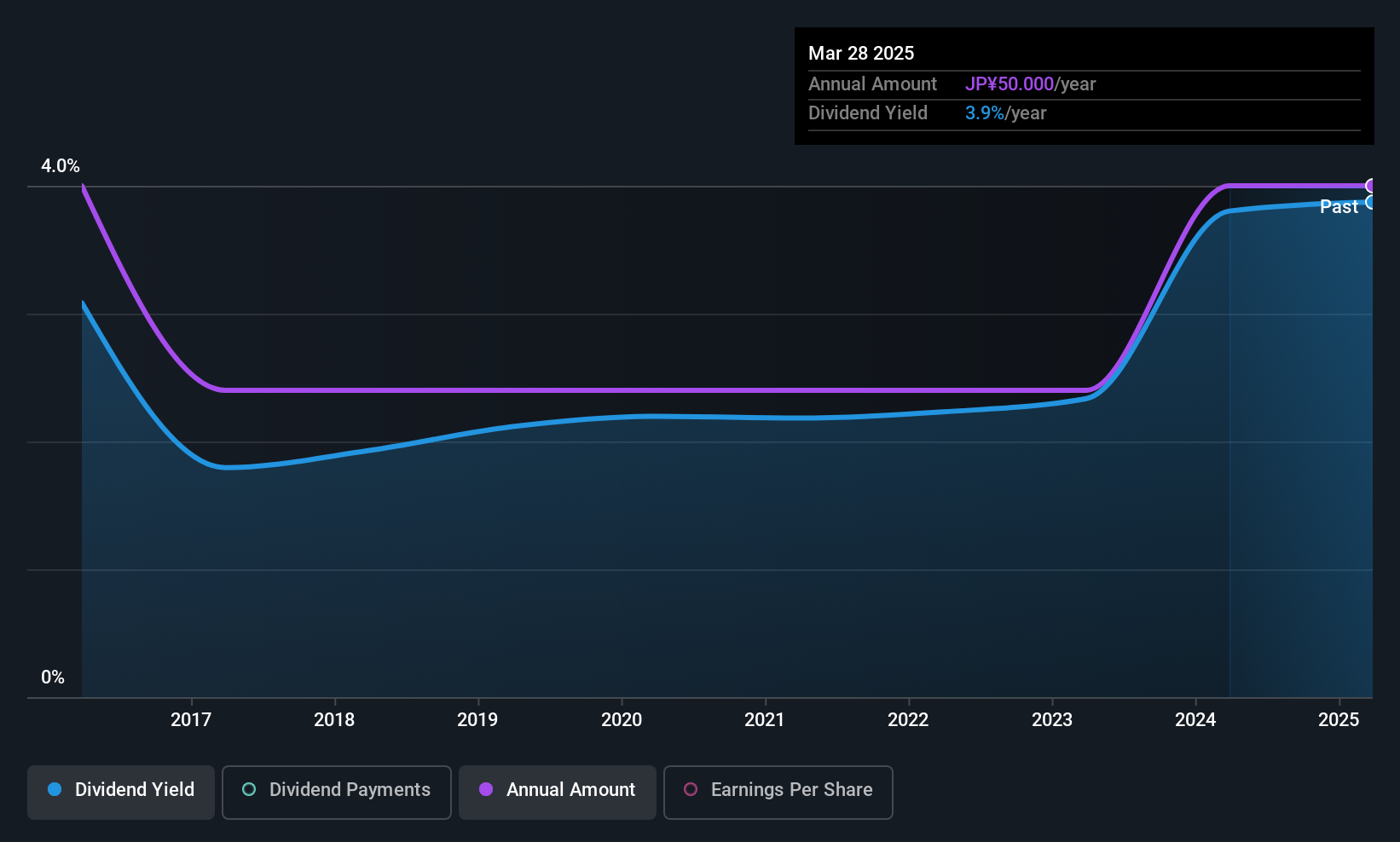Click the Mar 28 2025 tooltip date
The width and height of the screenshot is (1400, 842).
861,54
